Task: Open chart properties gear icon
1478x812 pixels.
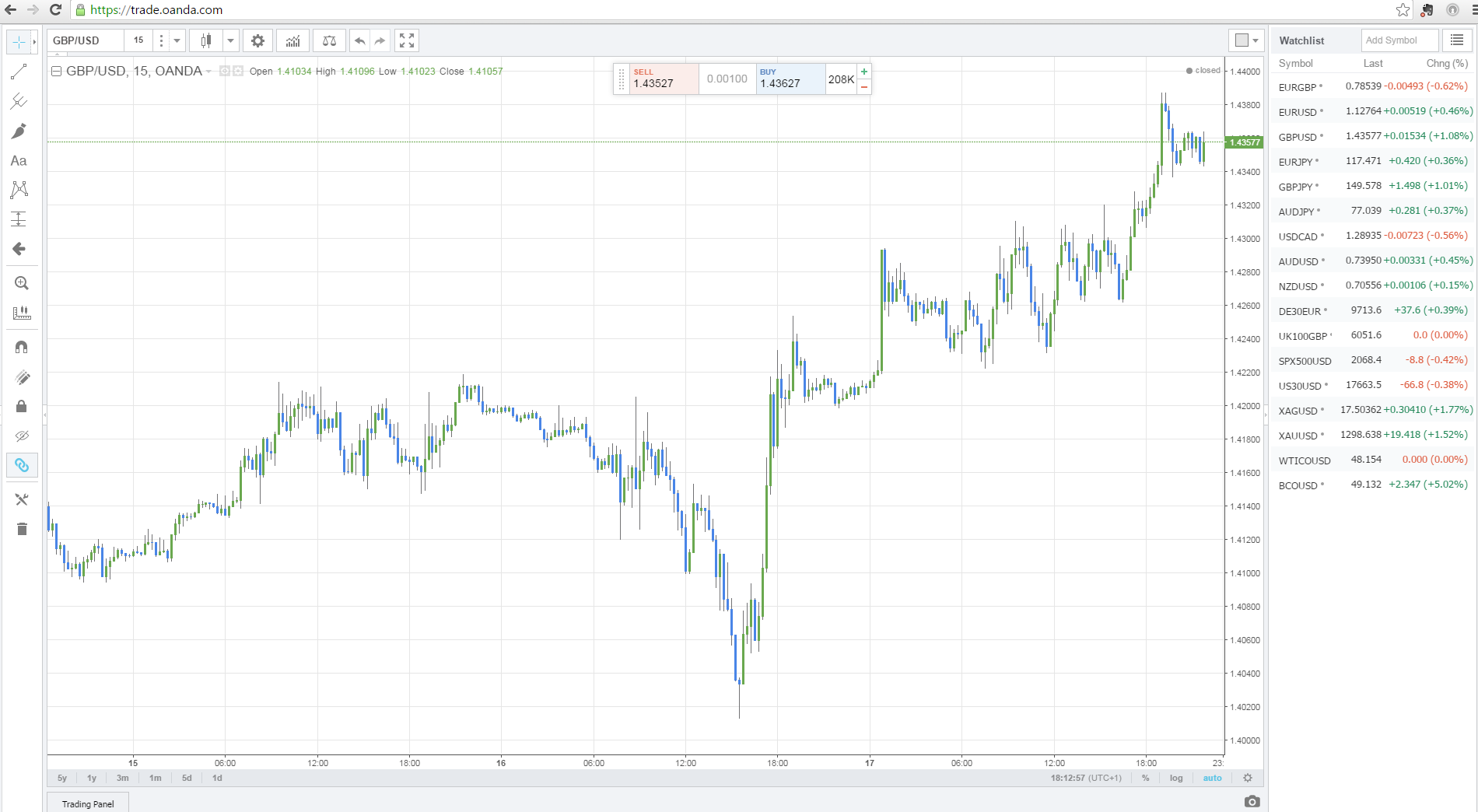Action: click(257, 40)
